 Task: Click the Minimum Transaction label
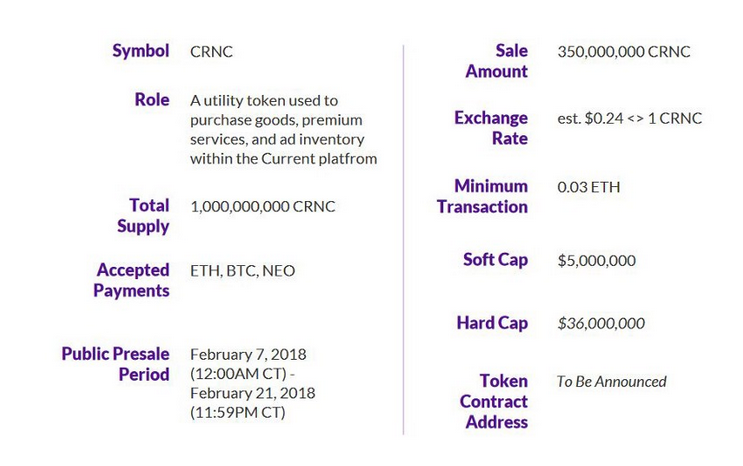490,196
